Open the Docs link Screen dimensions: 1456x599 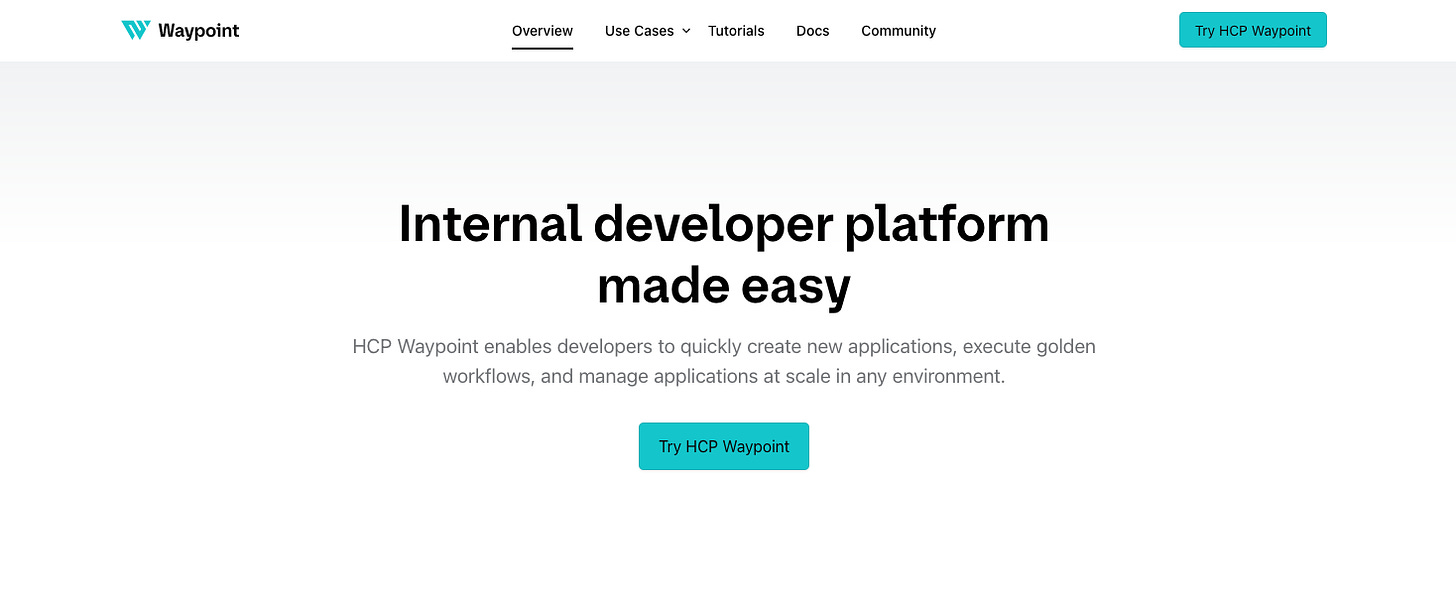click(x=813, y=31)
